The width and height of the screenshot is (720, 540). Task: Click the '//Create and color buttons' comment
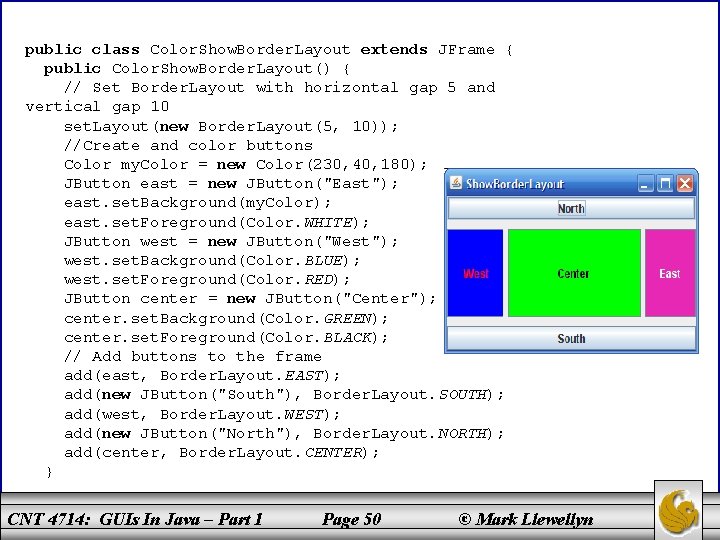pyautogui.click(x=188, y=146)
